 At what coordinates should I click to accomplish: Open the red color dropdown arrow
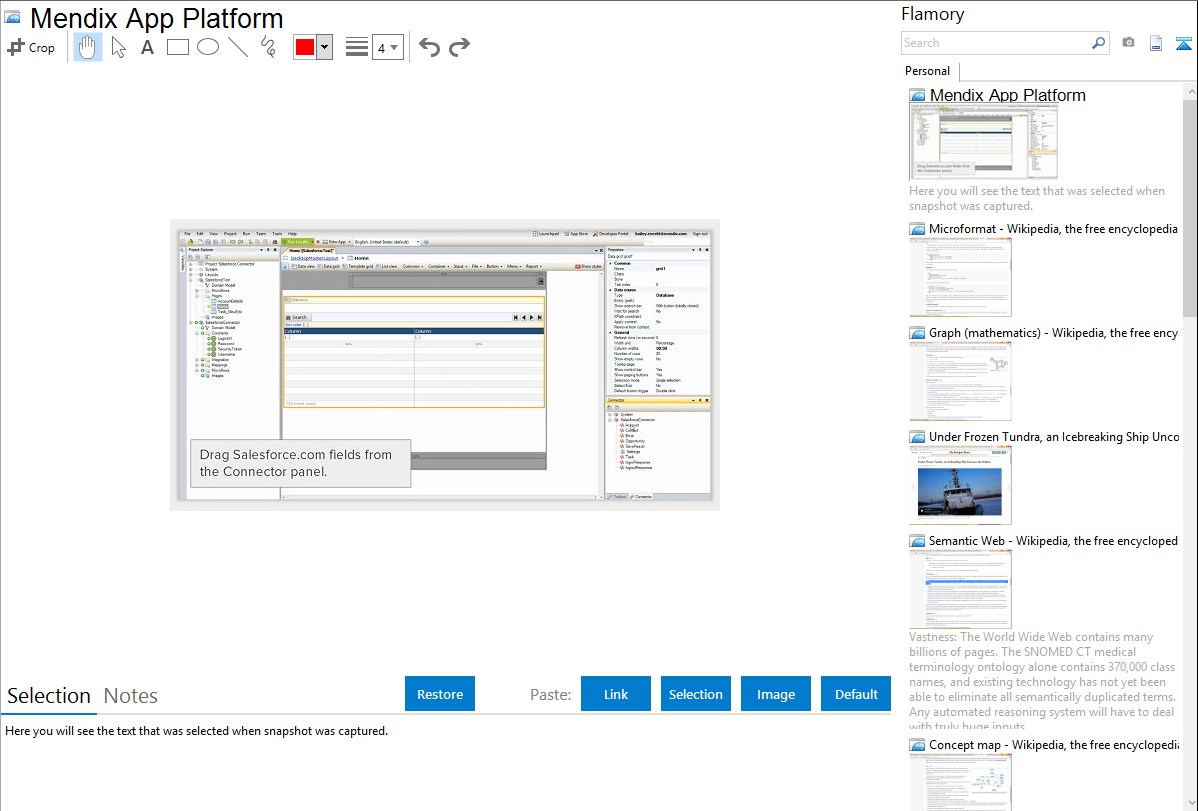coord(324,47)
